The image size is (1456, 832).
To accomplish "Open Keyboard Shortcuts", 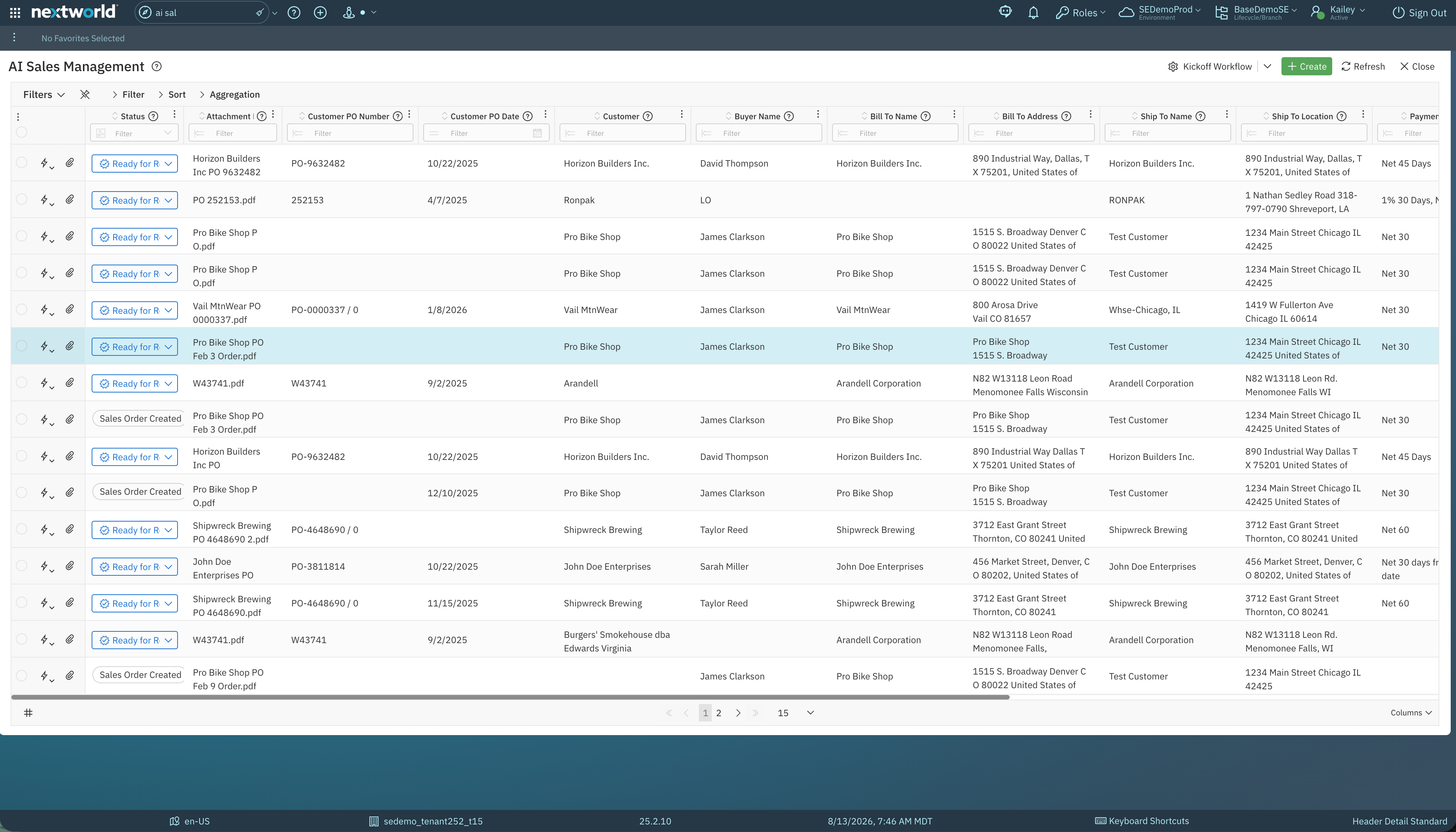I will click(x=1142, y=821).
